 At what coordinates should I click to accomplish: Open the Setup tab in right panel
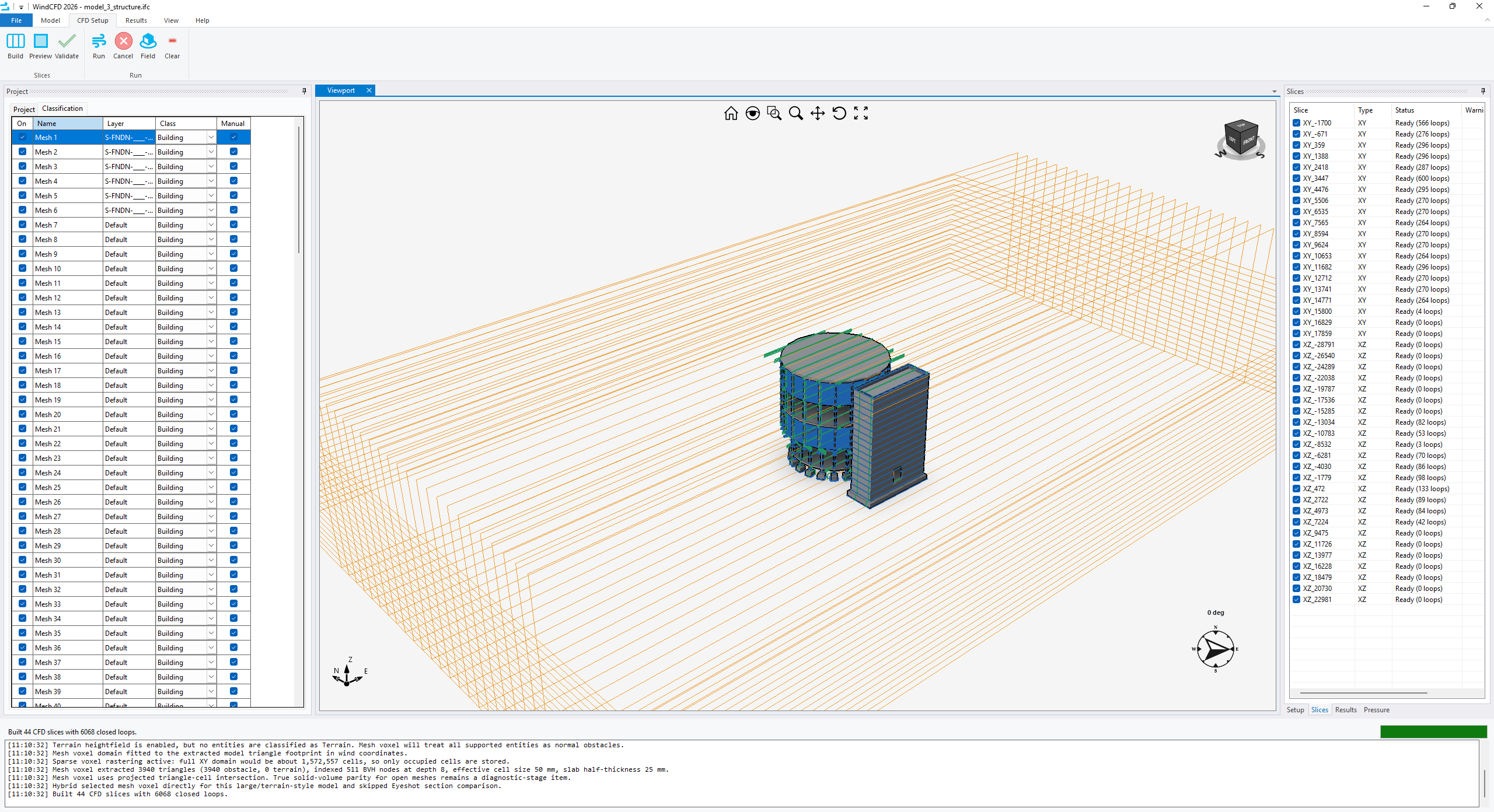tap(1295, 710)
